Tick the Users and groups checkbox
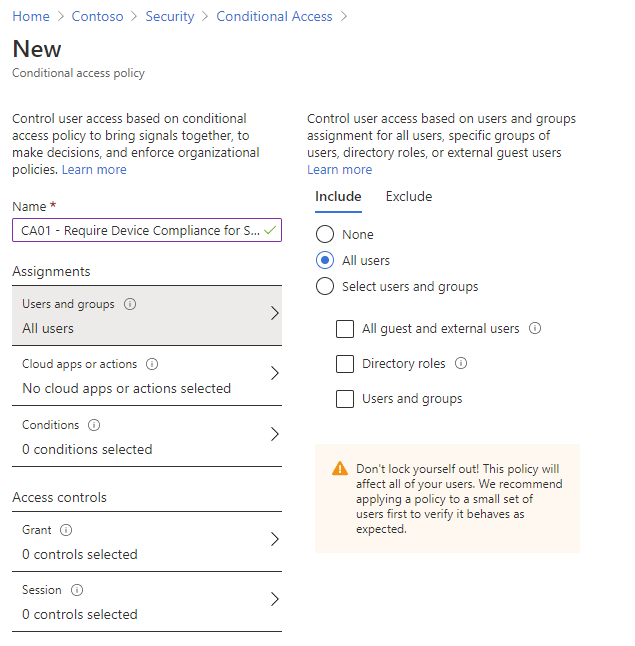Viewport: 635px width, 646px height. point(345,398)
